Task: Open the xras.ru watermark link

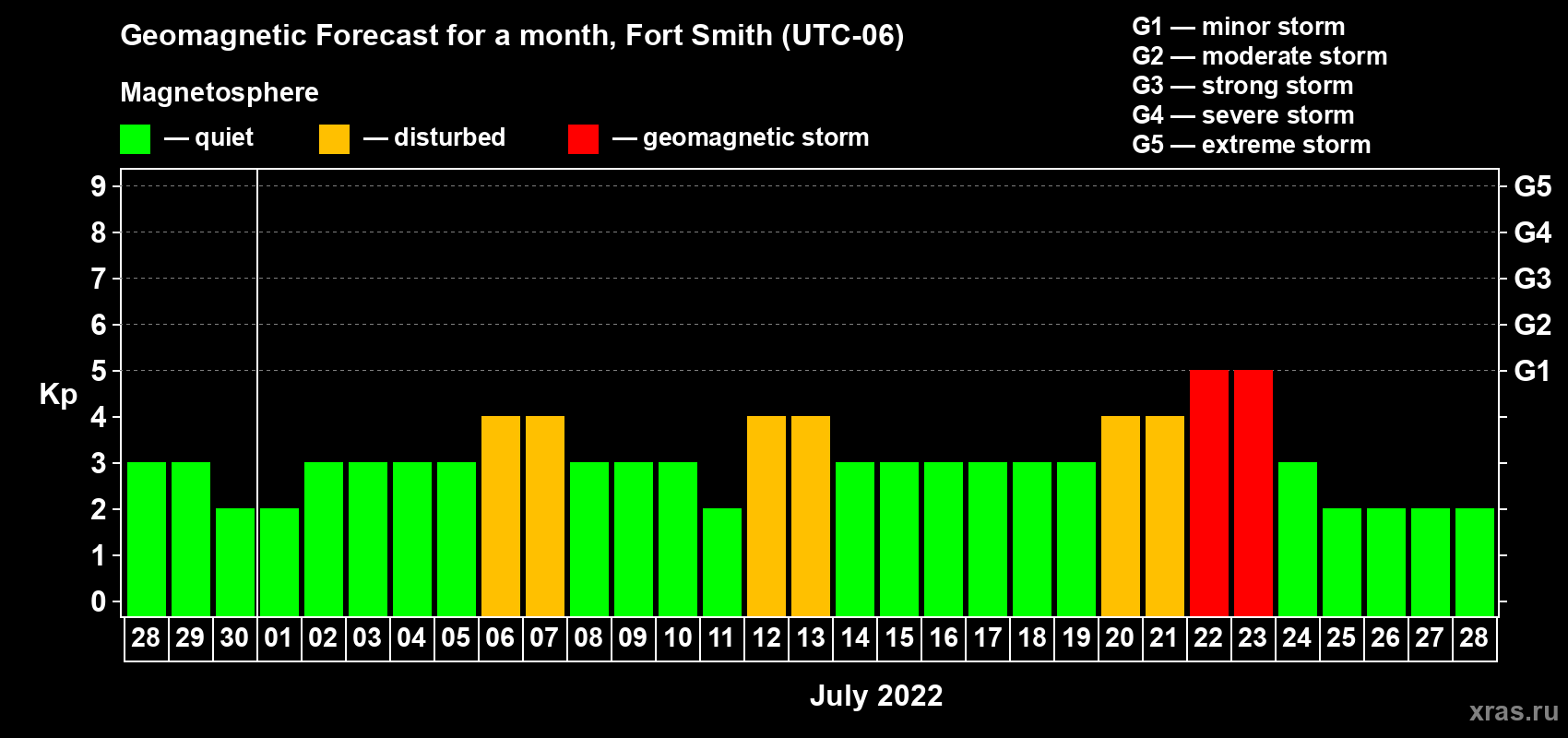Action: (x=1514, y=711)
